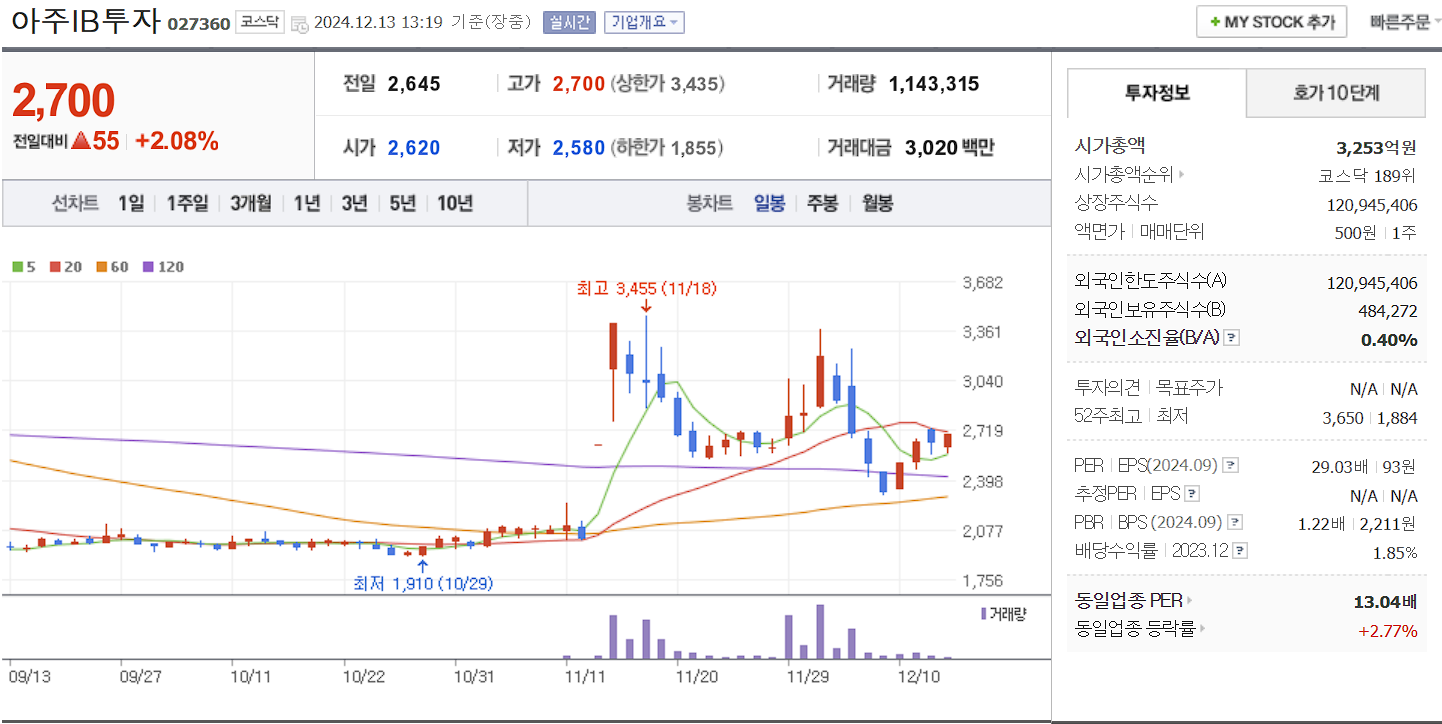Click the help icon beside PBR | BPS(2024.09)
This screenshot has width=1442, height=724.
tap(1235, 522)
